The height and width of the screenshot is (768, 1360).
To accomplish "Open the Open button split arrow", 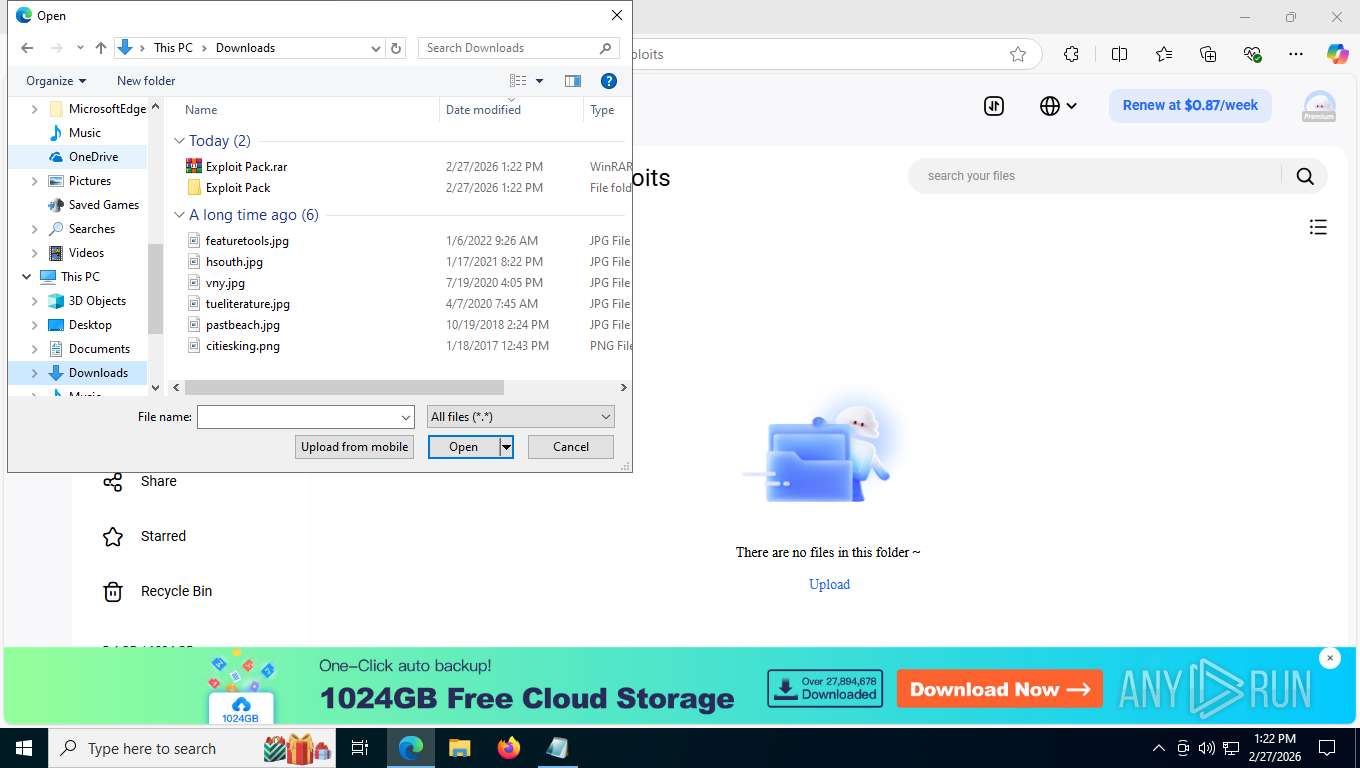I will tap(507, 447).
